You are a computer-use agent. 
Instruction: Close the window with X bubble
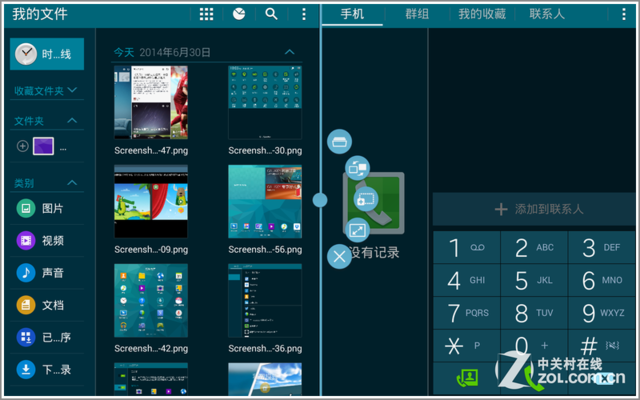(x=339, y=257)
